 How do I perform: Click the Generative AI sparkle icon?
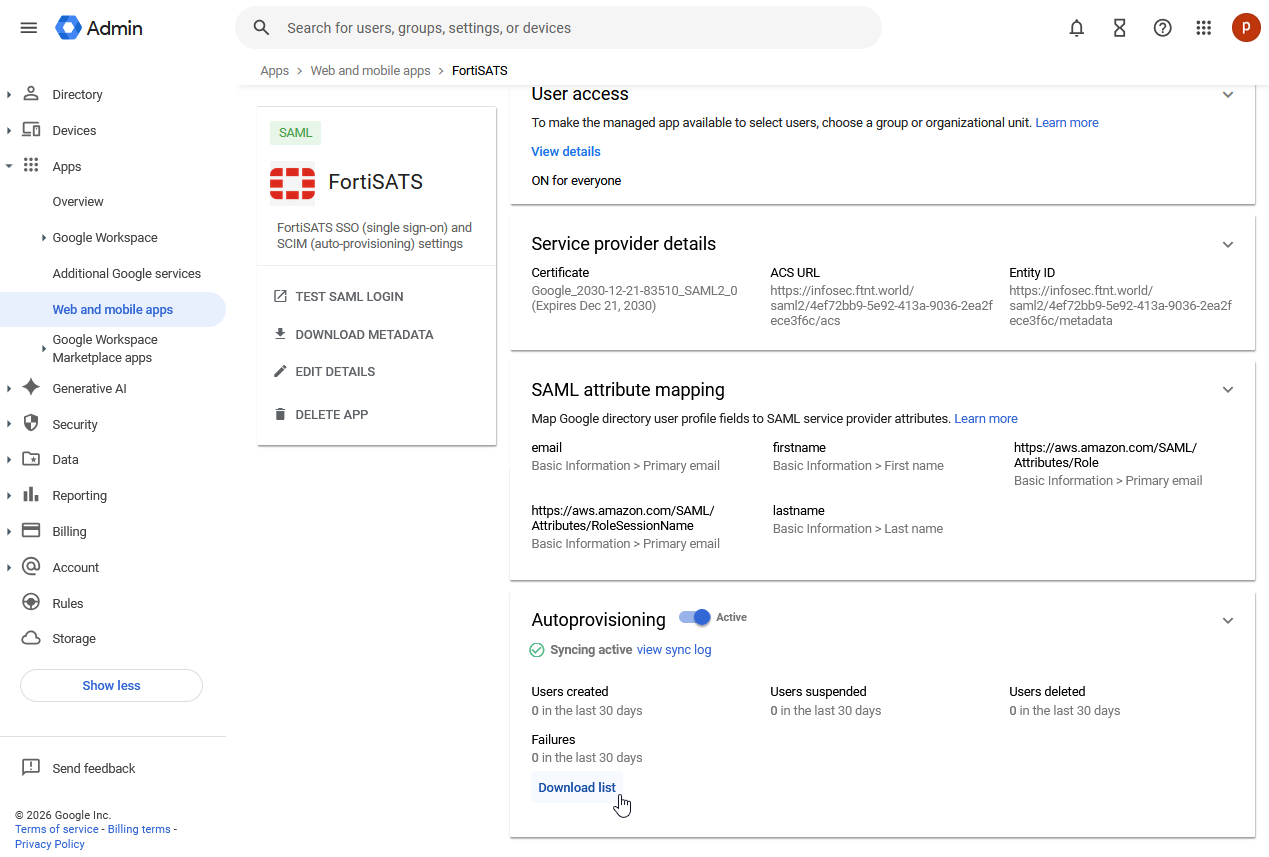31,388
